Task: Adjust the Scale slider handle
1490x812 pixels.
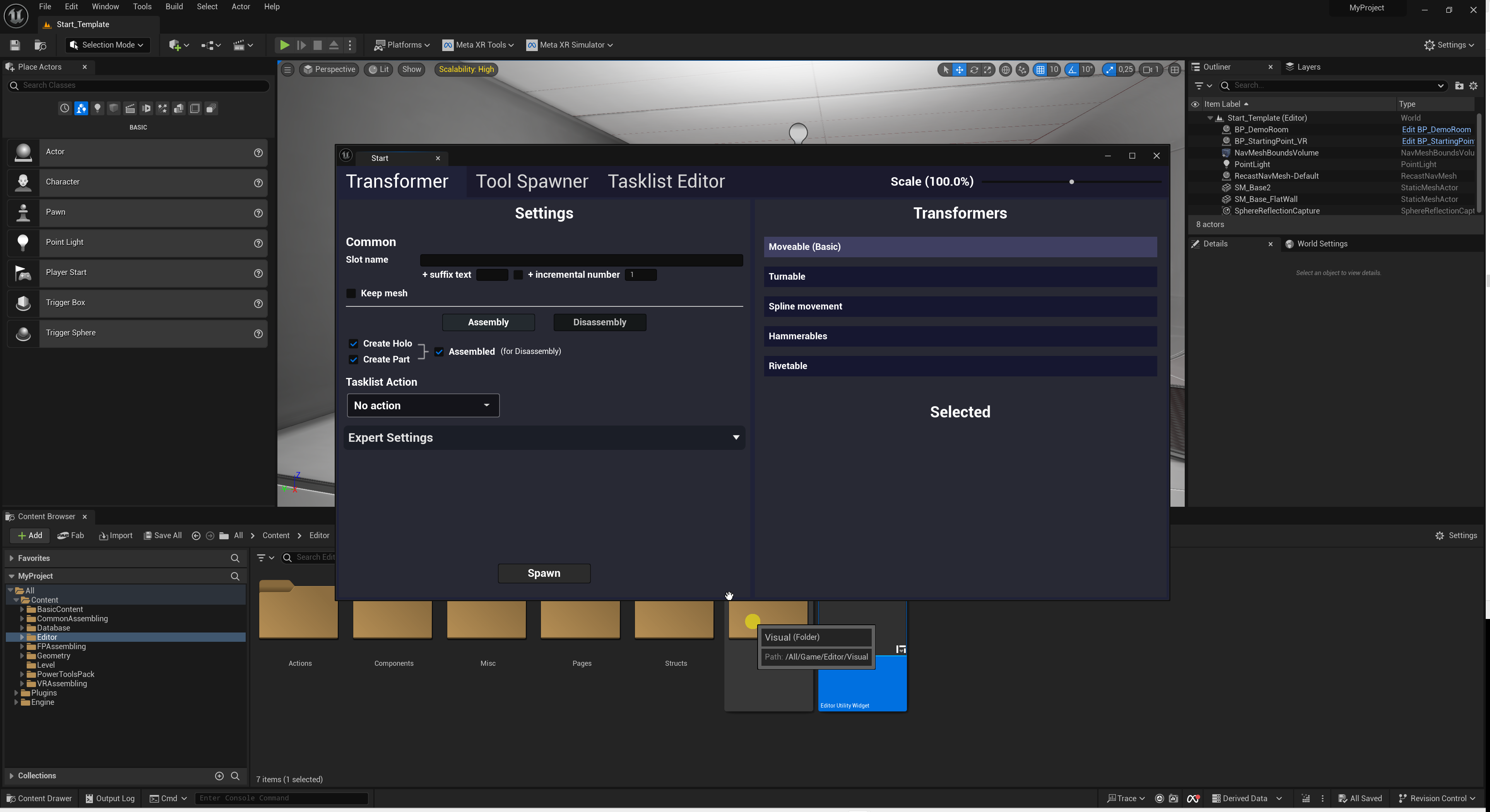Action: [x=1071, y=181]
